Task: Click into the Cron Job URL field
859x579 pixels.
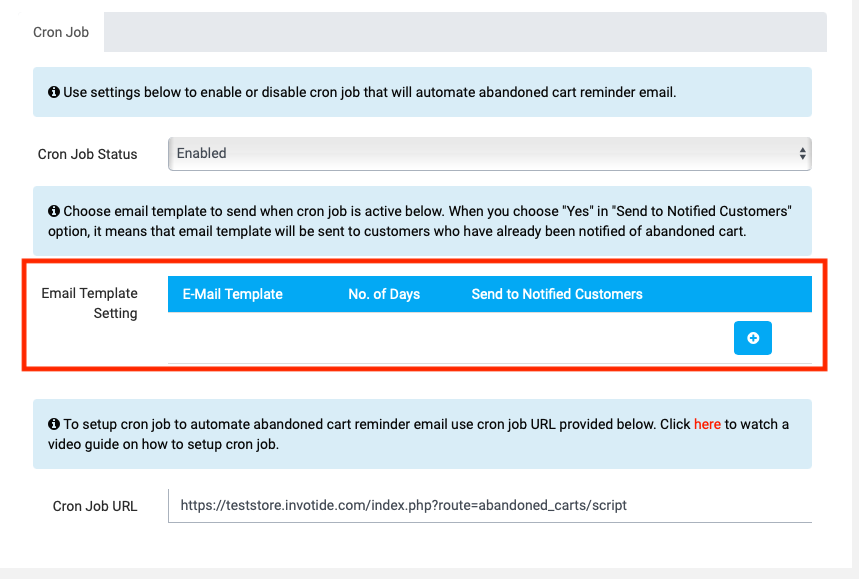Action: pyautogui.click(x=489, y=505)
